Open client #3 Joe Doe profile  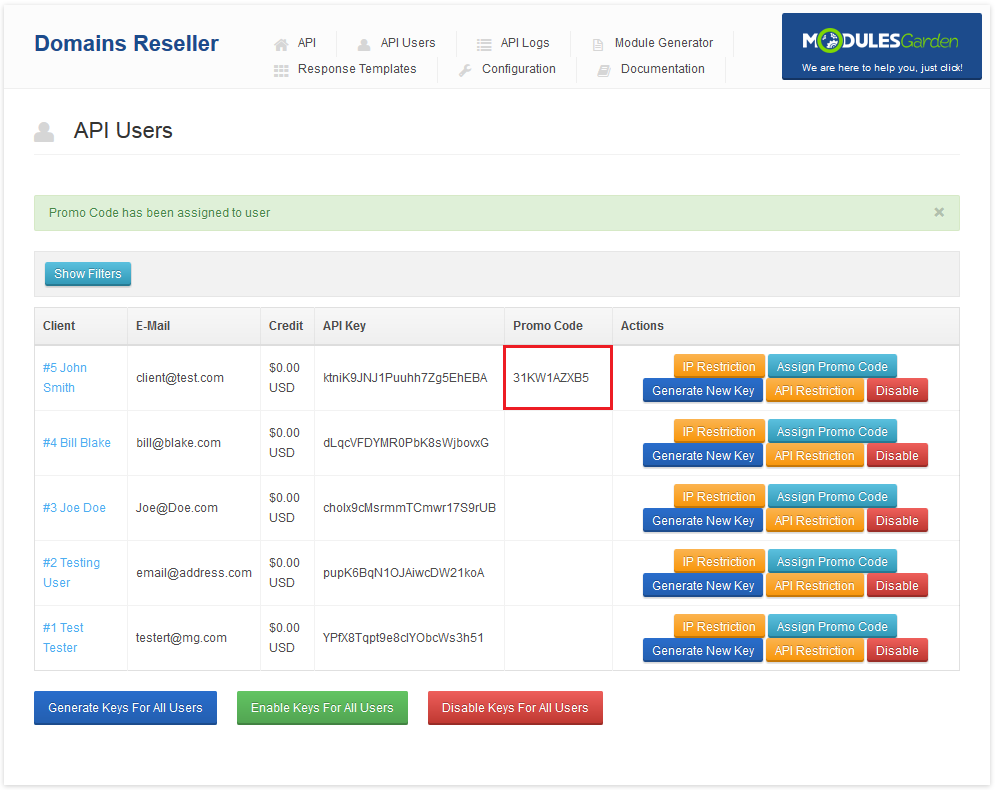74,508
